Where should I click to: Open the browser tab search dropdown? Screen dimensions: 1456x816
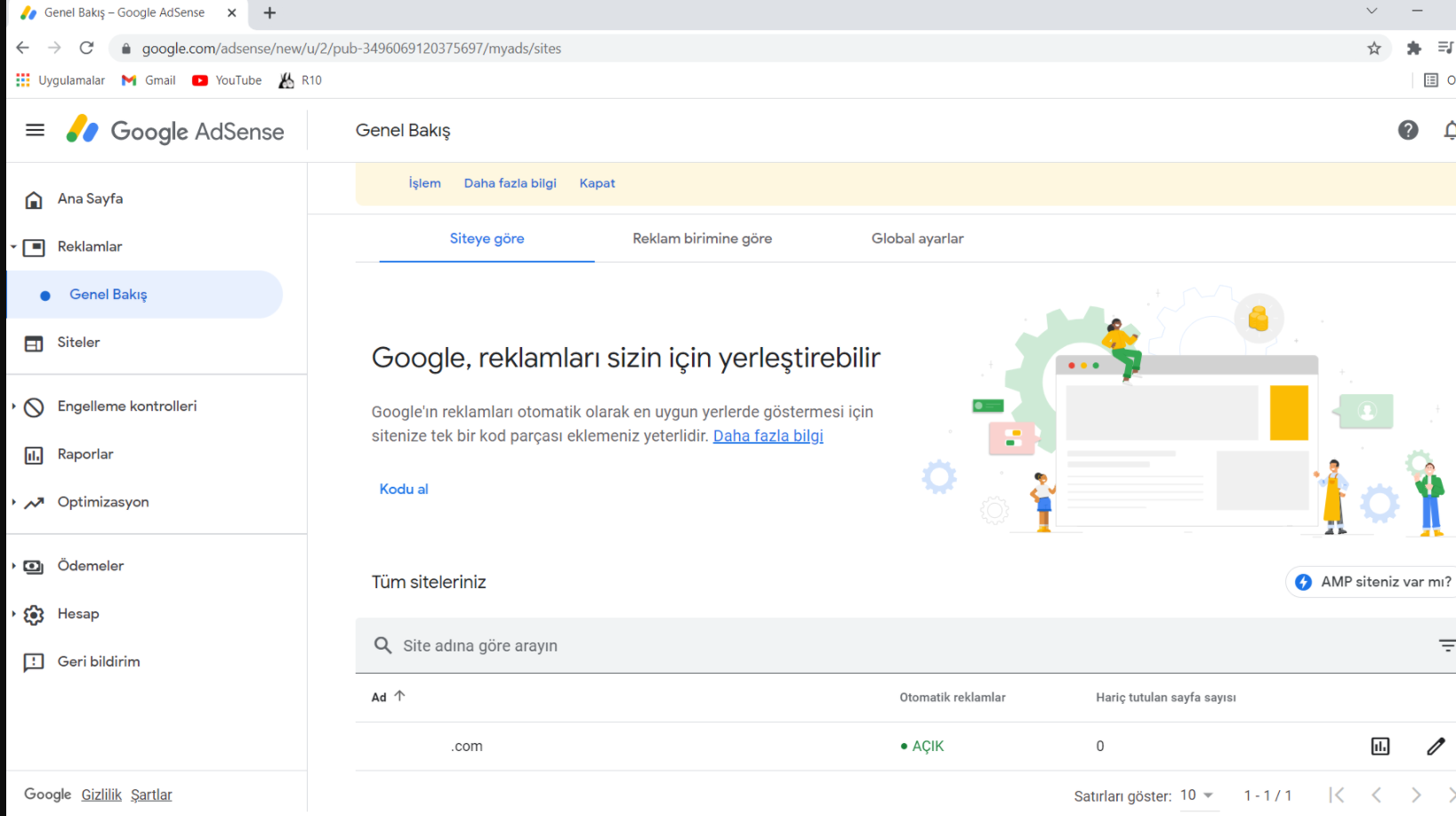click(x=1372, y=12)
